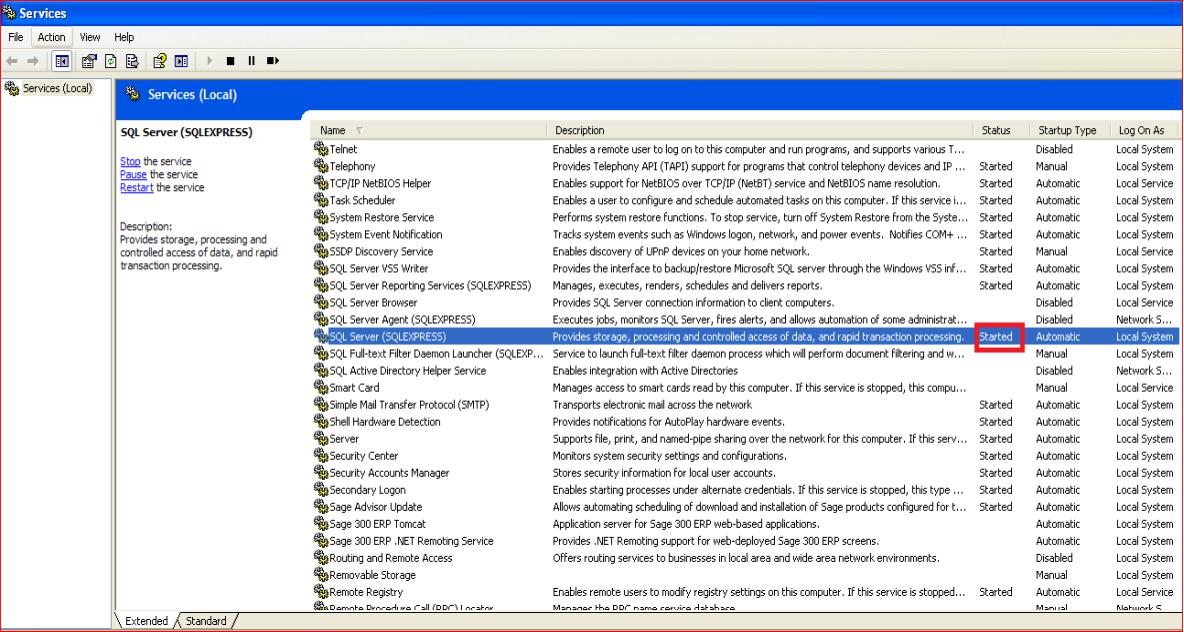Click the Disabled startup type in Telnet row

pyautogui.click(x=1054, y=150)
